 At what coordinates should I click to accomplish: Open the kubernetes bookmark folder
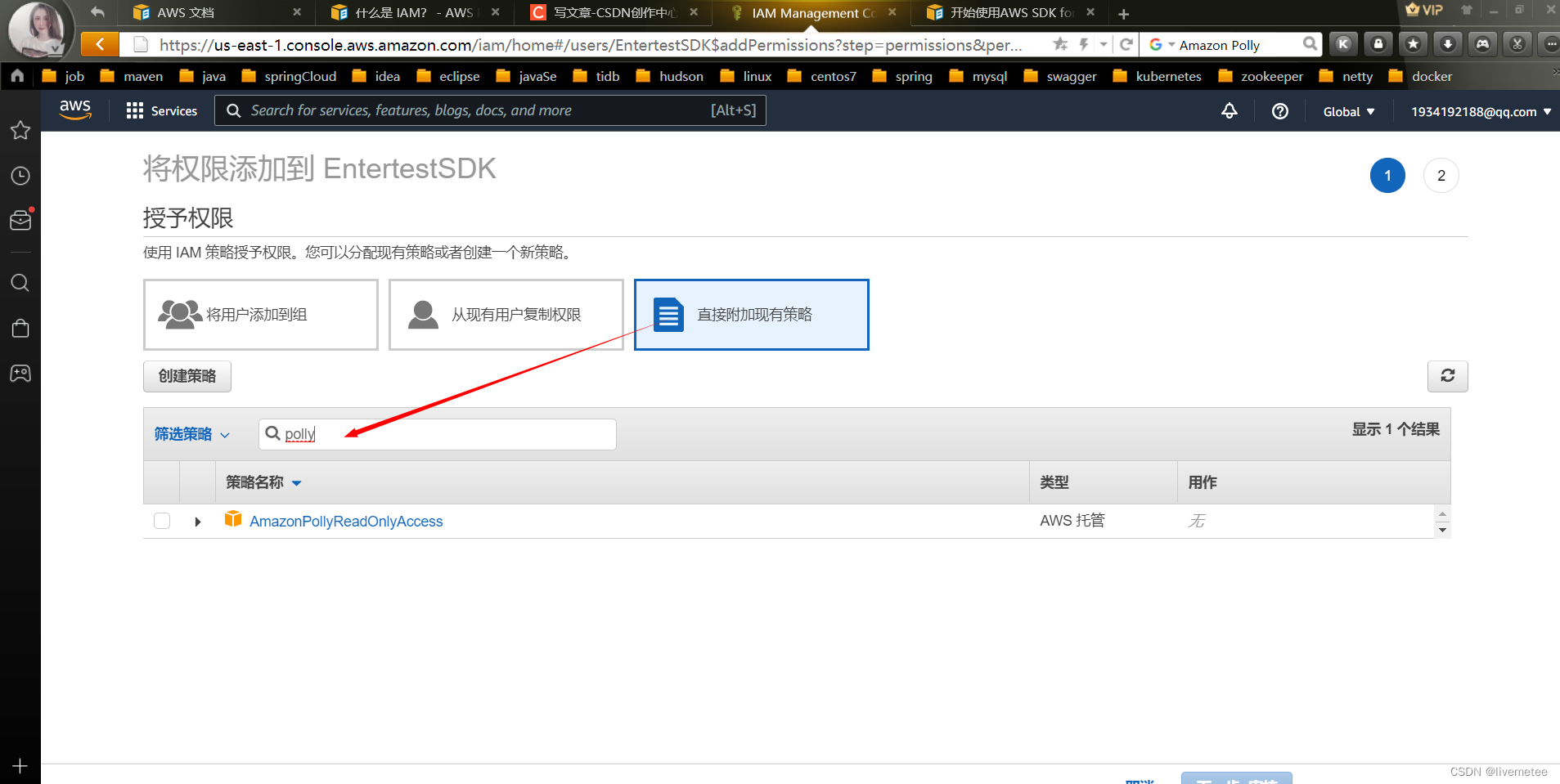(1157, 76)
